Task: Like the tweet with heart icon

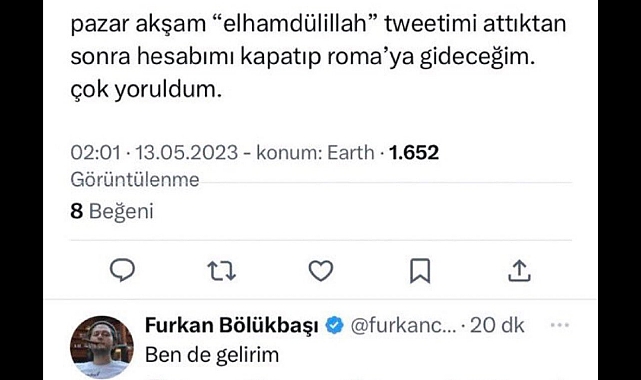Action: coord(321,271)
